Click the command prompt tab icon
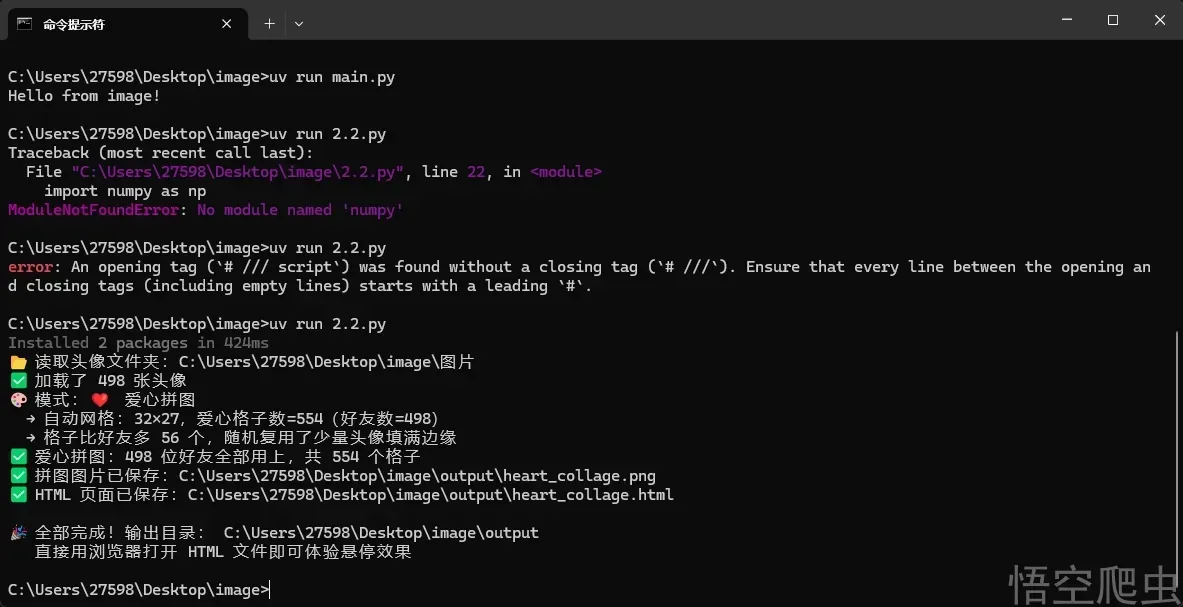This screenshot has width=1183, height=607. tap(24, 23)
